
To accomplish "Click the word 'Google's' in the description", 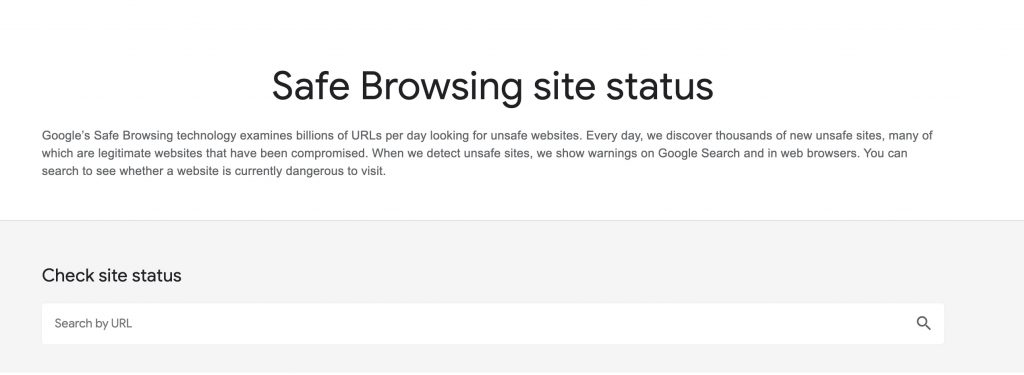I will [x=66, y=136].
